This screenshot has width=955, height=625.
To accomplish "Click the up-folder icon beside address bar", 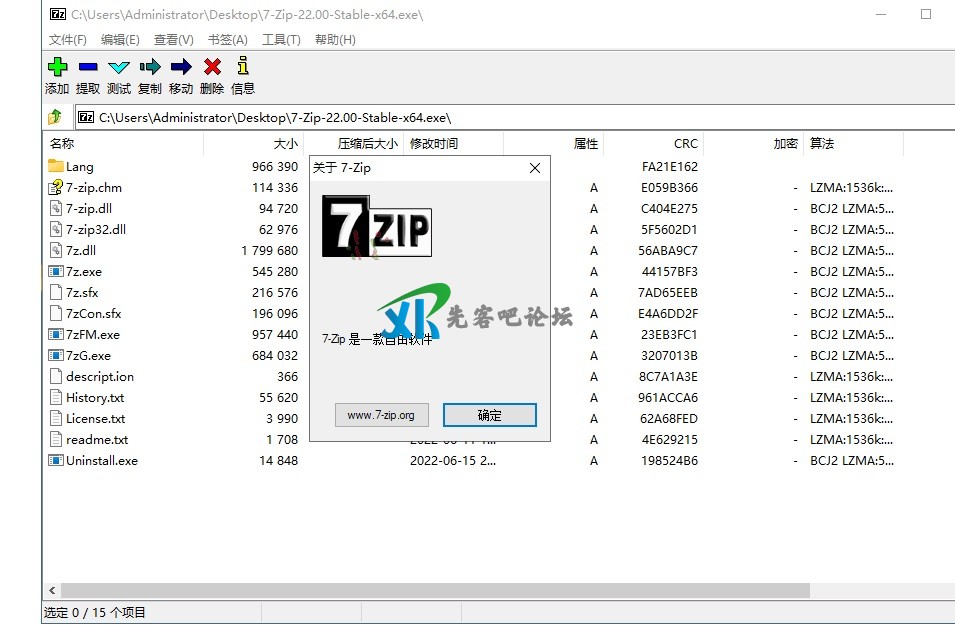I will point(55,117).
